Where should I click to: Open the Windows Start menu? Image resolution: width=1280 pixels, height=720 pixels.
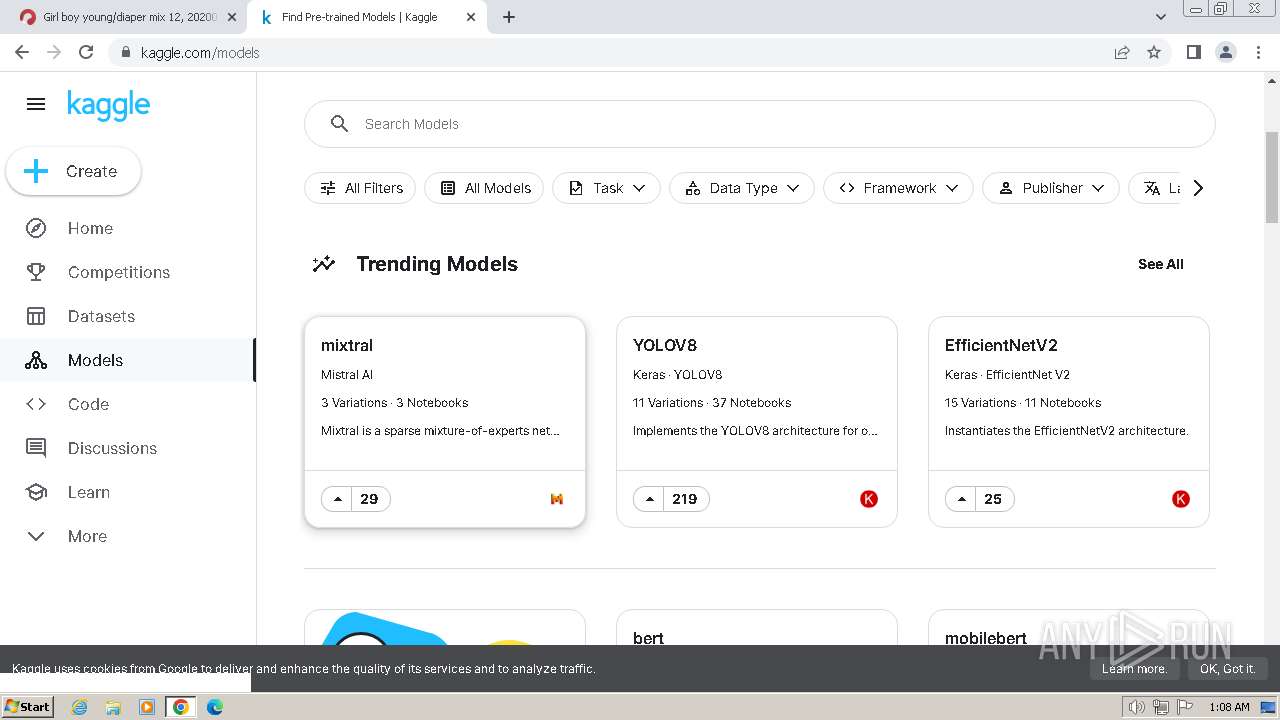click(28, 707)
